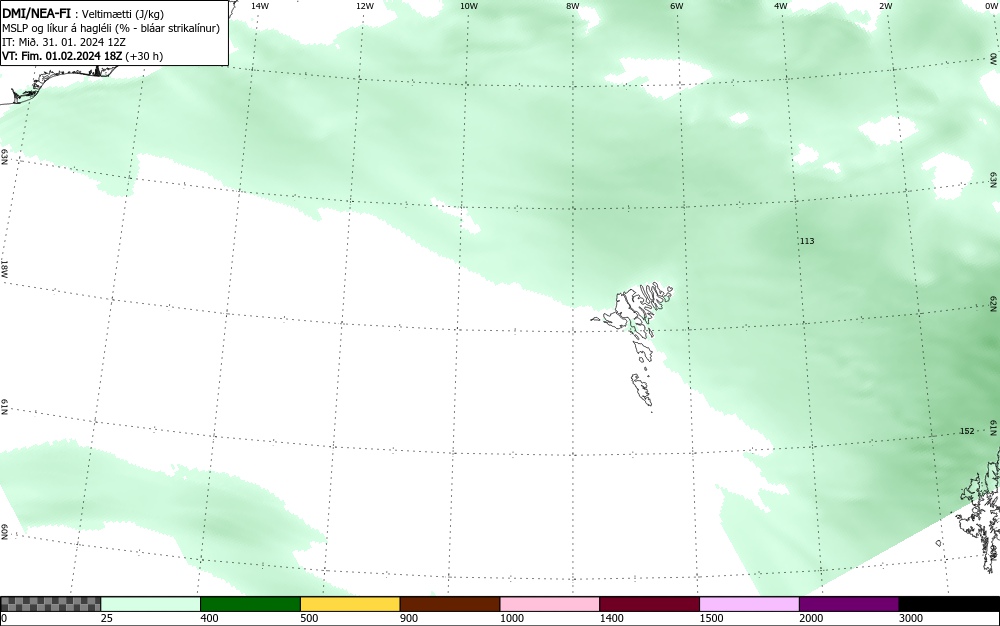The height and width of the screenshot is (626, 1000).
Task: Select the legend value 1000
Action: coord(511,618)
